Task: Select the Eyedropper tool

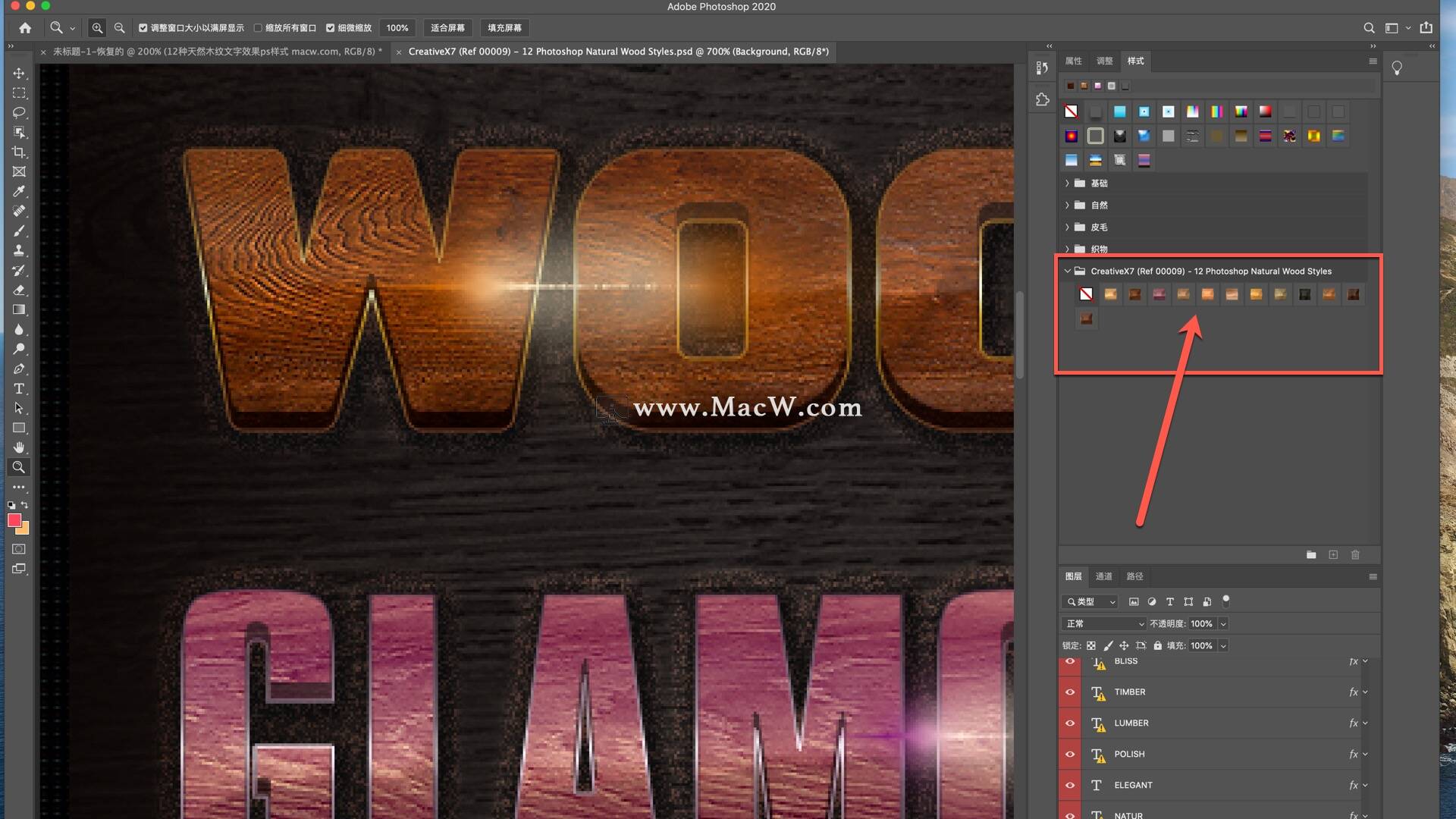Action: [x=19, y=192]
